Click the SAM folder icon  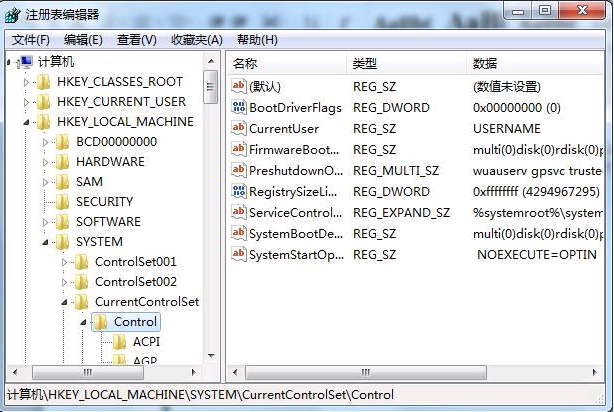(x=62, y=182)
